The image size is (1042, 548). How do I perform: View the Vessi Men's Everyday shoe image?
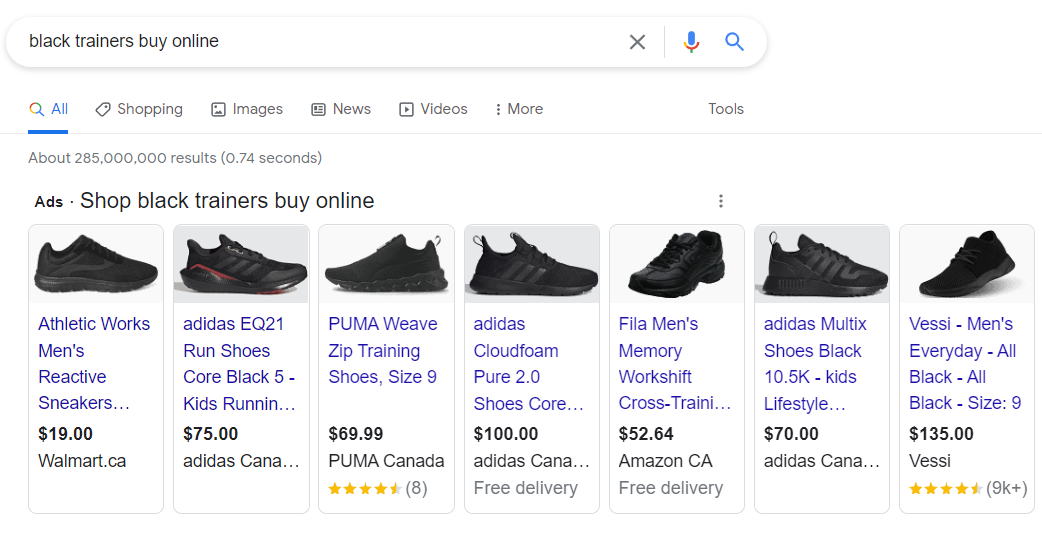[967, 264]
